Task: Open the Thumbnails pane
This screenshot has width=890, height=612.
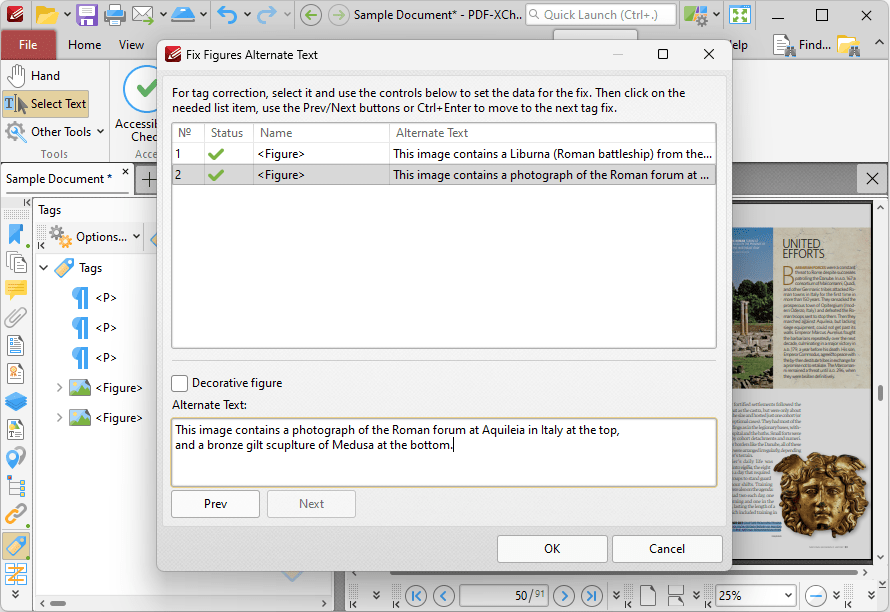Action: click(16, 262)
